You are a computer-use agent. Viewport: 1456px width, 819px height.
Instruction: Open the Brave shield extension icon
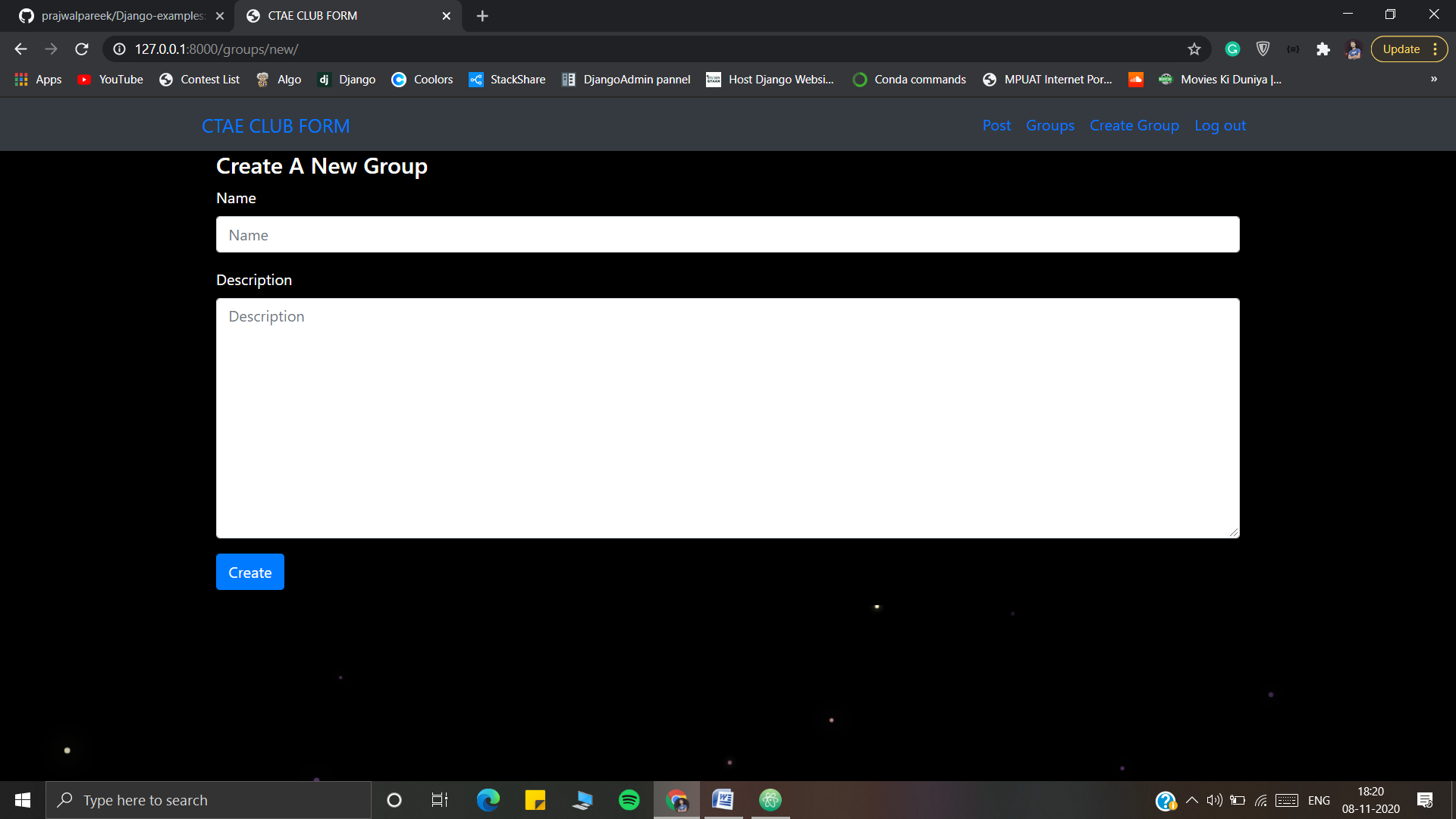(1263, 49)
